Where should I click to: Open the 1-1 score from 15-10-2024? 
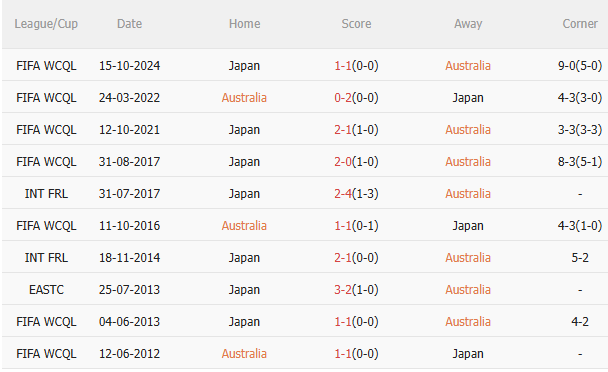tap(343, 66)
